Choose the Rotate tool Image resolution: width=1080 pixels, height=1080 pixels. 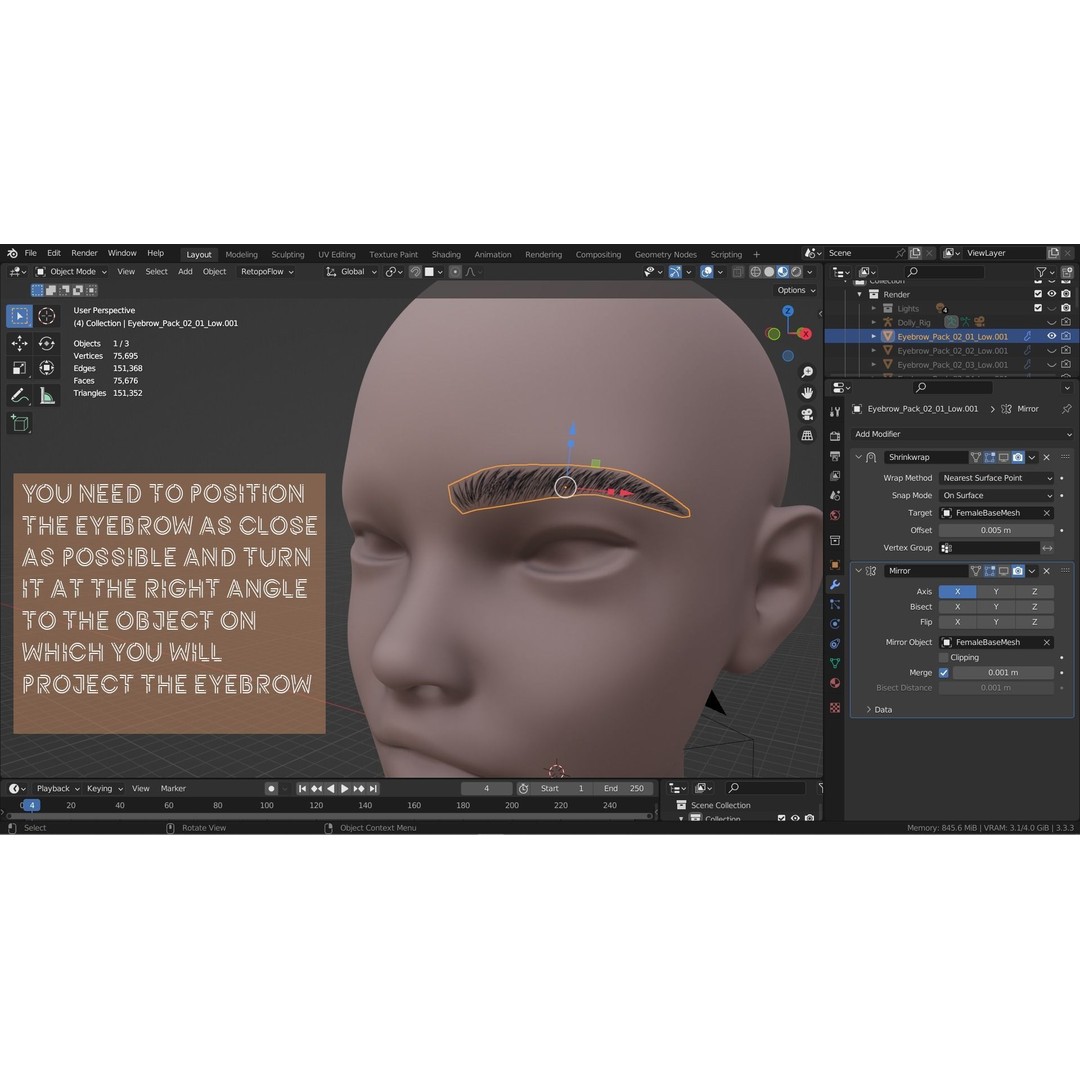pos(46,343)
